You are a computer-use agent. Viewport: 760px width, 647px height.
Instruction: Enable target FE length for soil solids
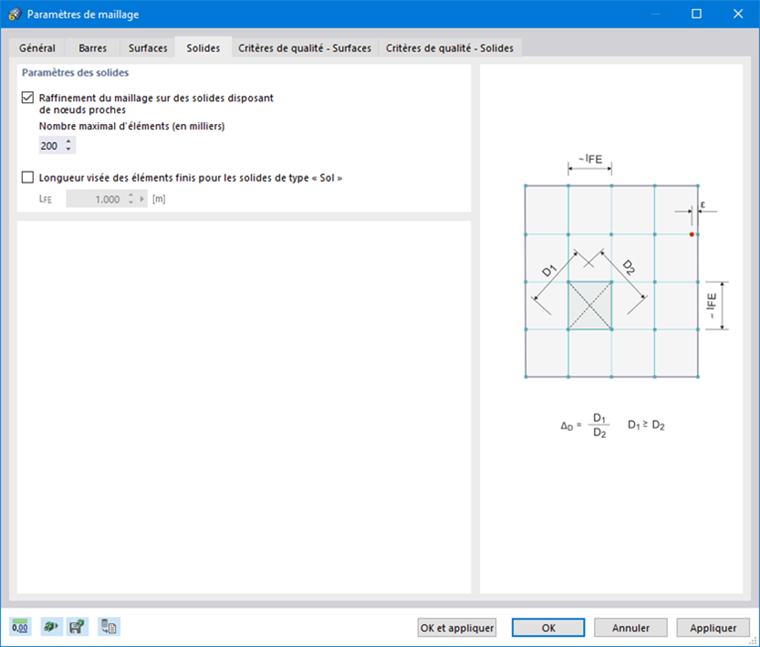28,177
